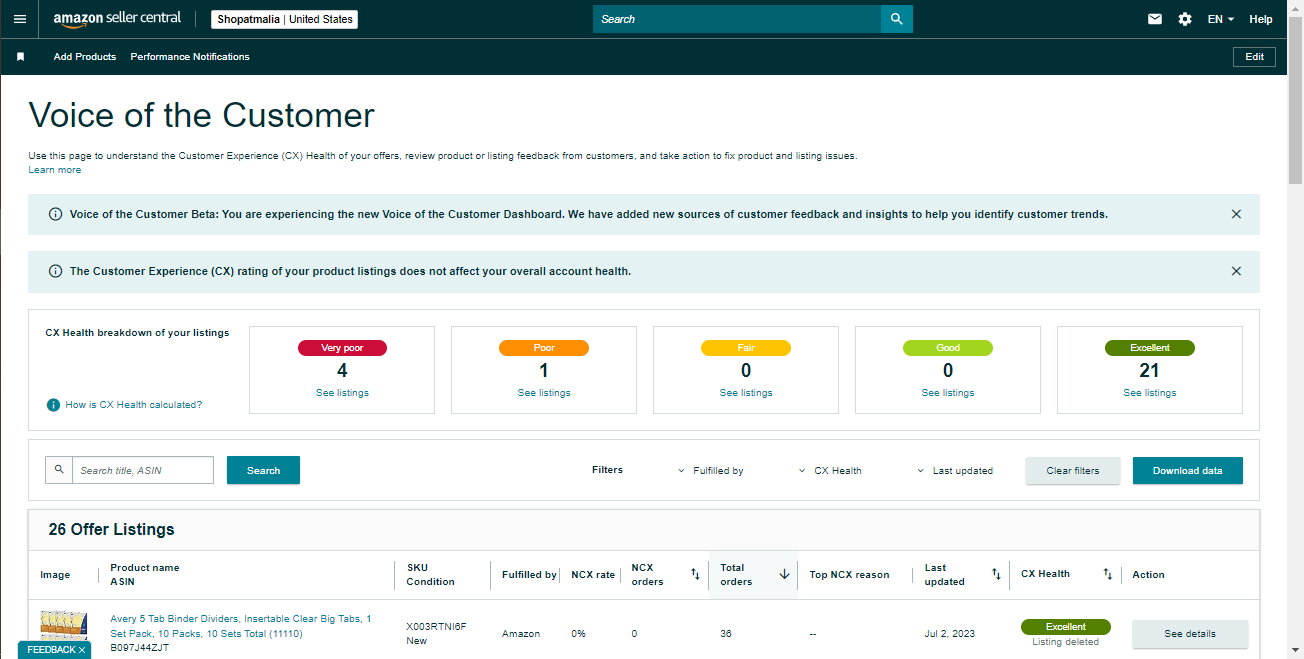This screenshot has width=1304, height=659.
Task: Click the Top NCX reason column header
Action: (x=849, y=575)
